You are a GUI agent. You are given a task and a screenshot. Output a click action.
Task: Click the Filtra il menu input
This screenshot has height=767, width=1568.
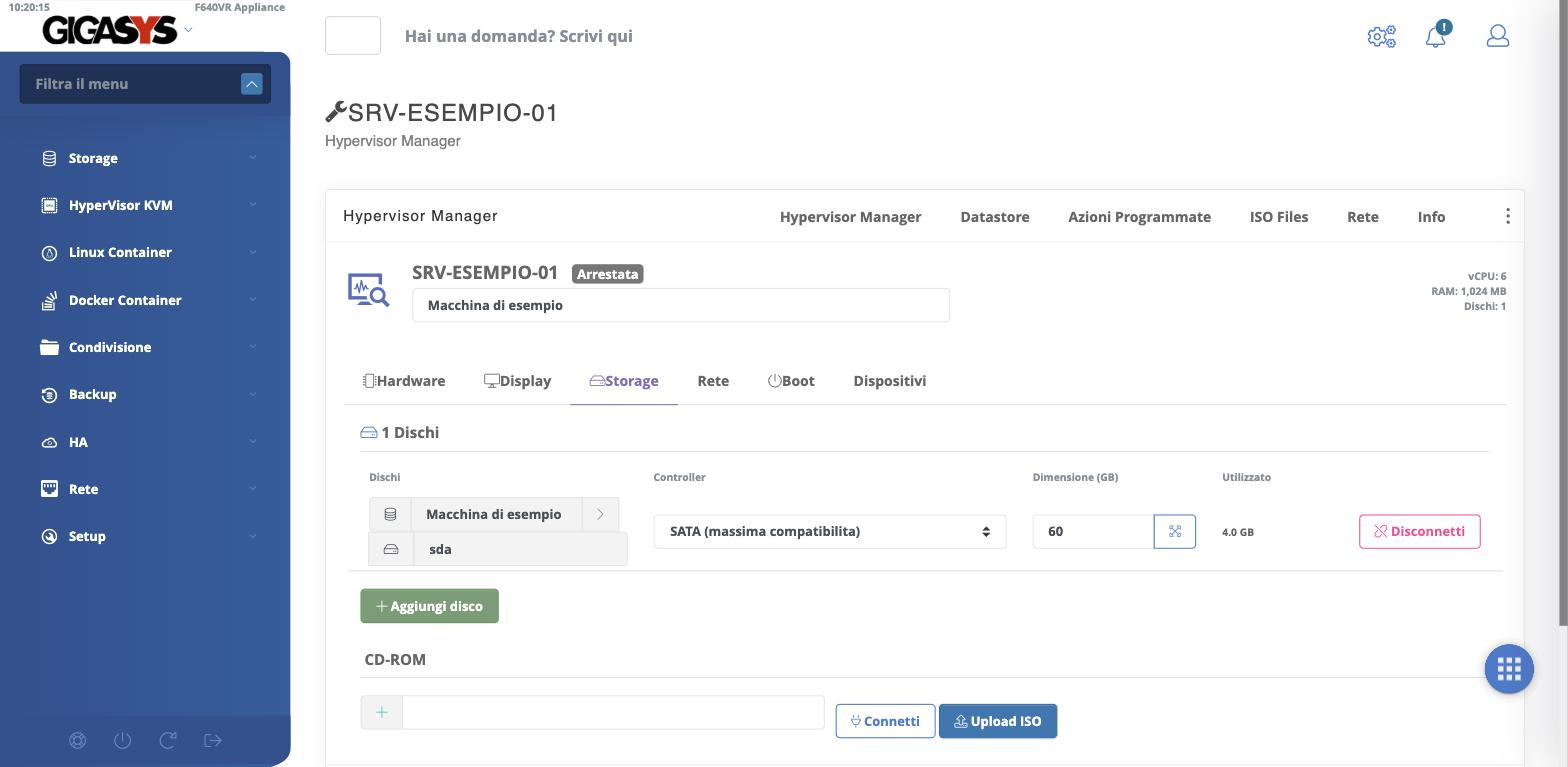tap(130, 84)
